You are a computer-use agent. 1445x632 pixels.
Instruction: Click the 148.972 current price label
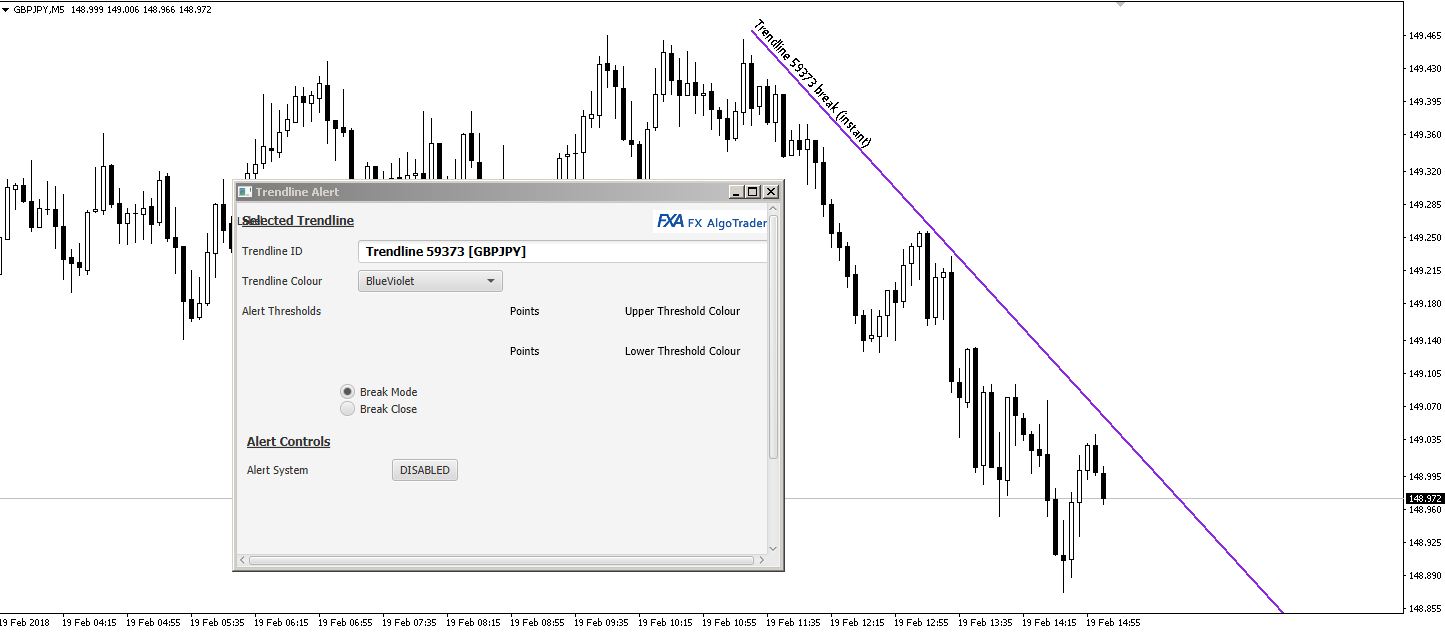point(1424,498)
